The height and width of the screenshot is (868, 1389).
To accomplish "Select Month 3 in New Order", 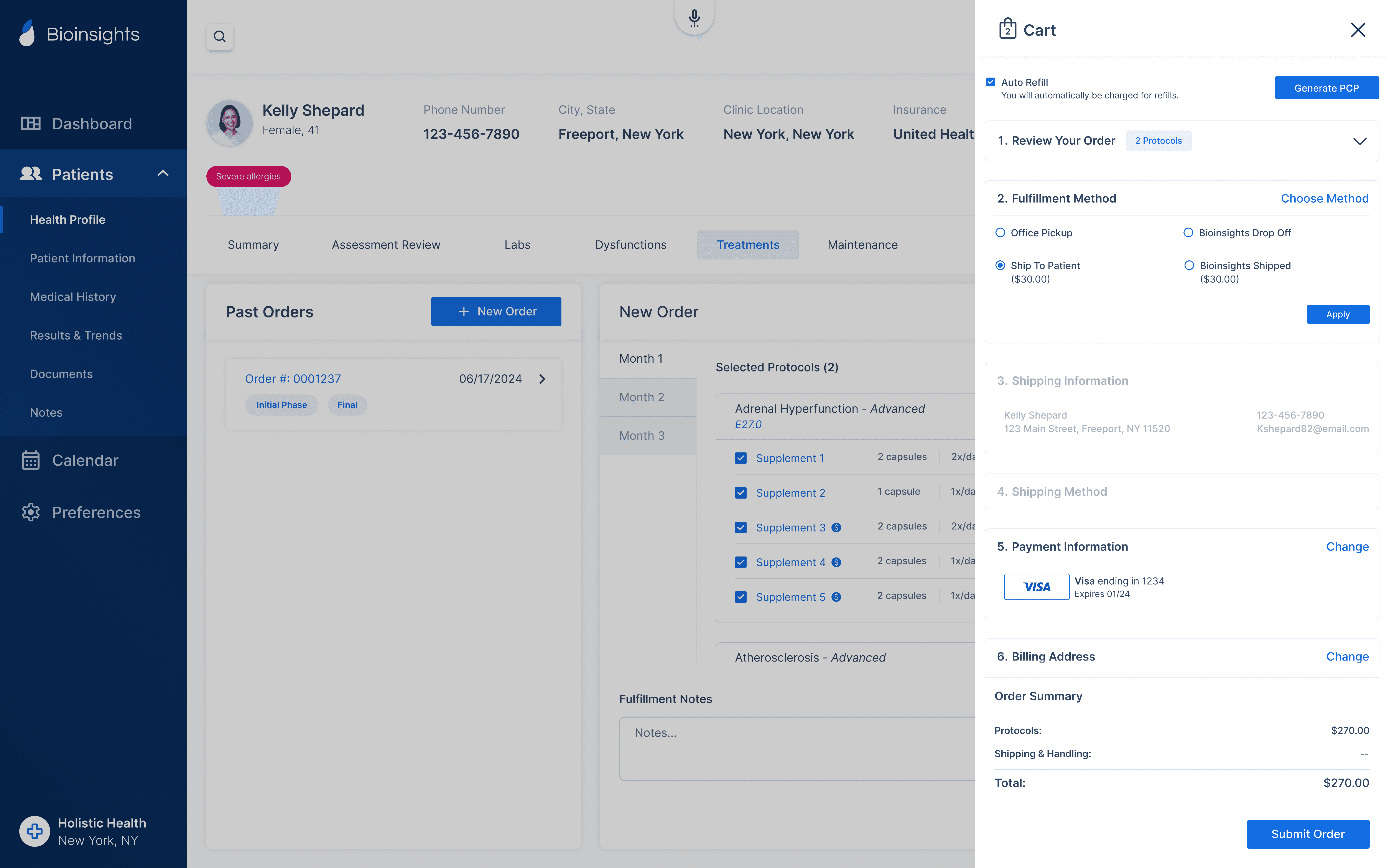I will point(648,436).
